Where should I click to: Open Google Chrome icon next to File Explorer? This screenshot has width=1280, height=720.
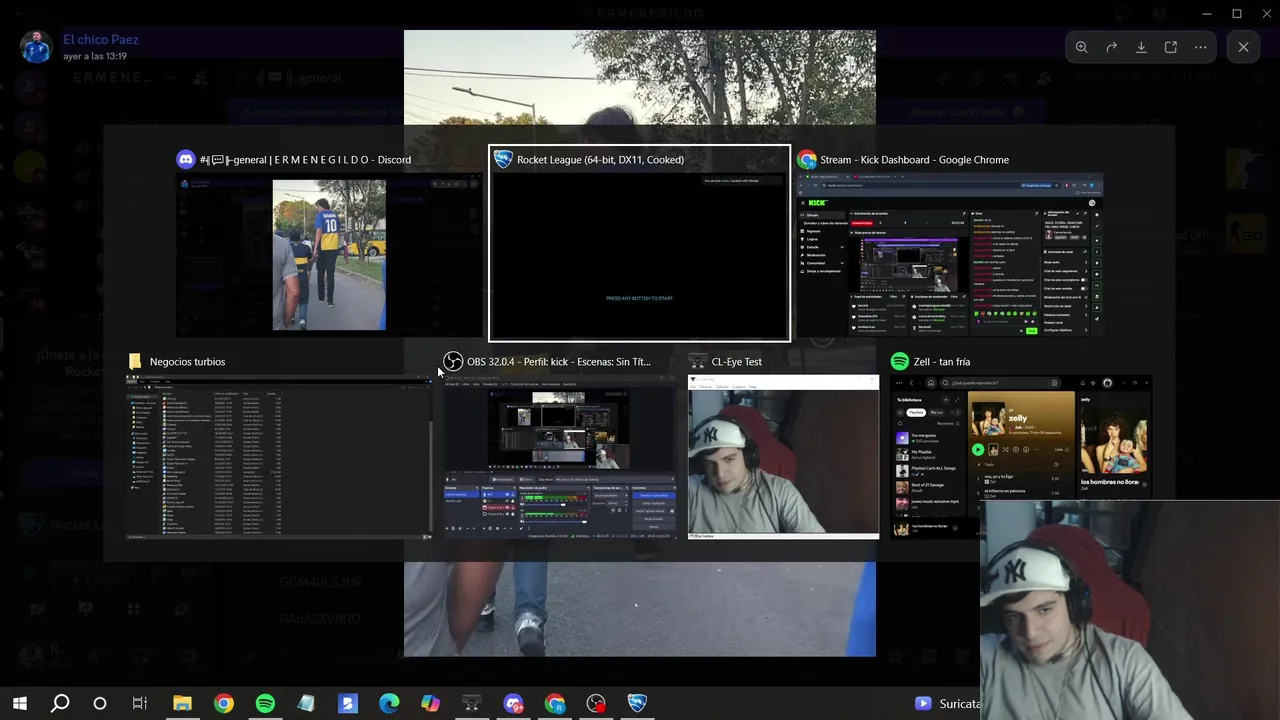[x=224, y=704]
